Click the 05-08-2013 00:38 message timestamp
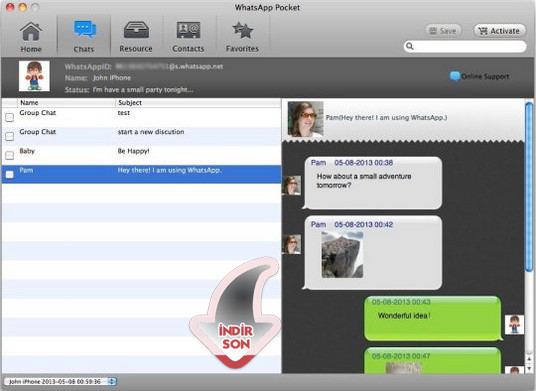This screenshot has width=536, height=391. pyautogui.click(x=364, y=163)
